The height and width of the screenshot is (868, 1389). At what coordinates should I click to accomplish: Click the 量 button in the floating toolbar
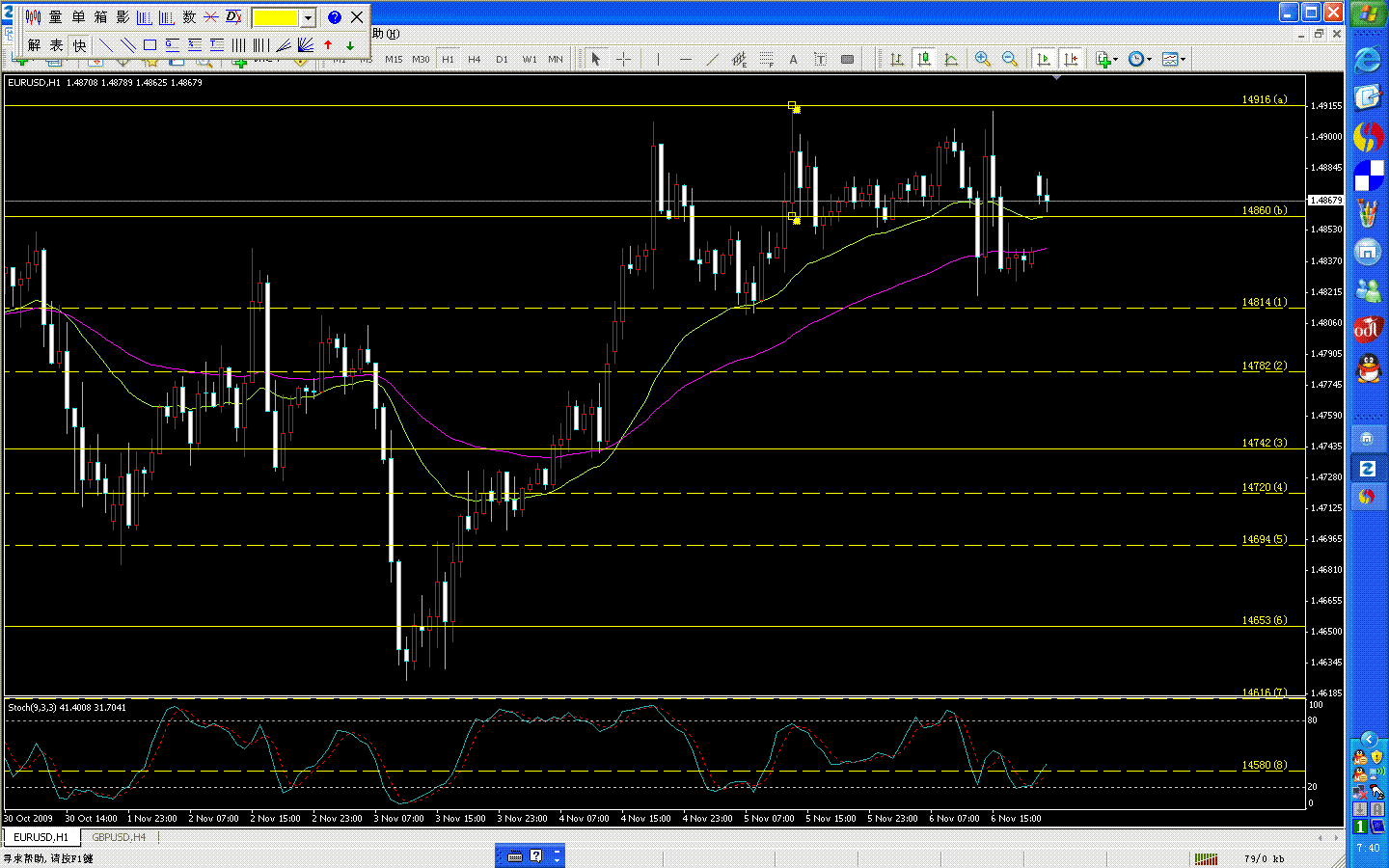point(56,17)
